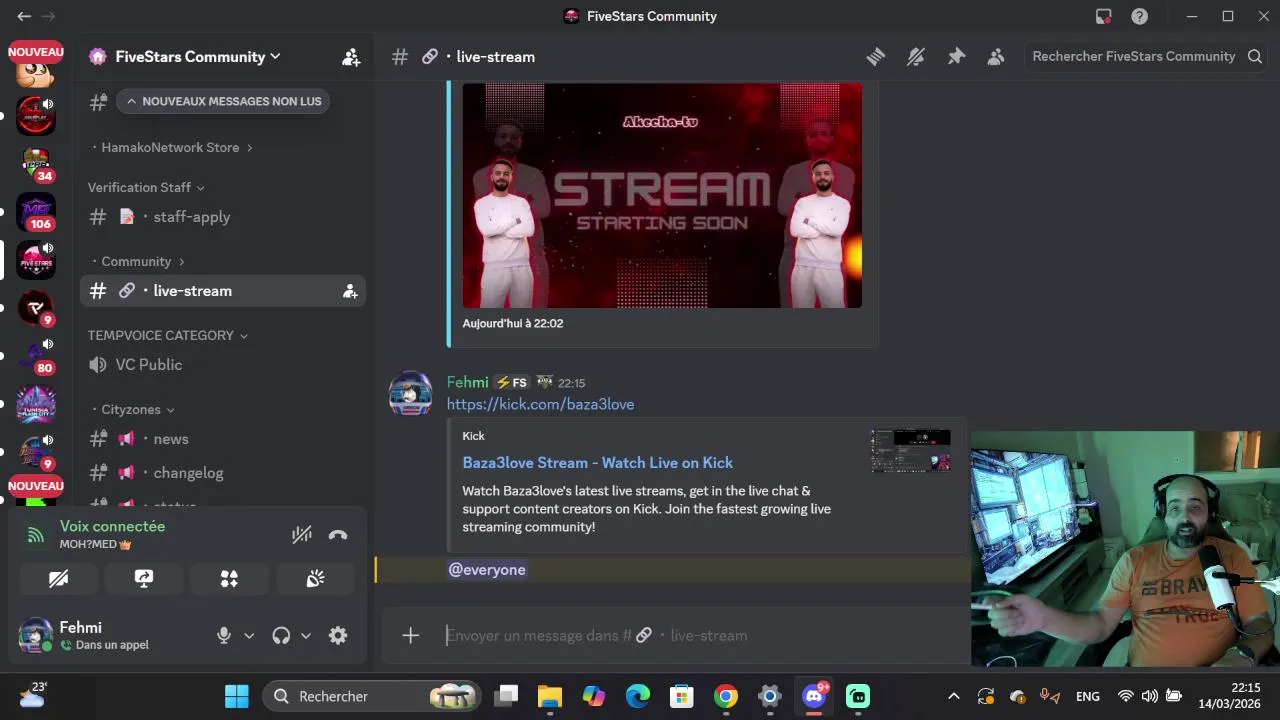Select the Five Stars server icon

tap(36, 260)
